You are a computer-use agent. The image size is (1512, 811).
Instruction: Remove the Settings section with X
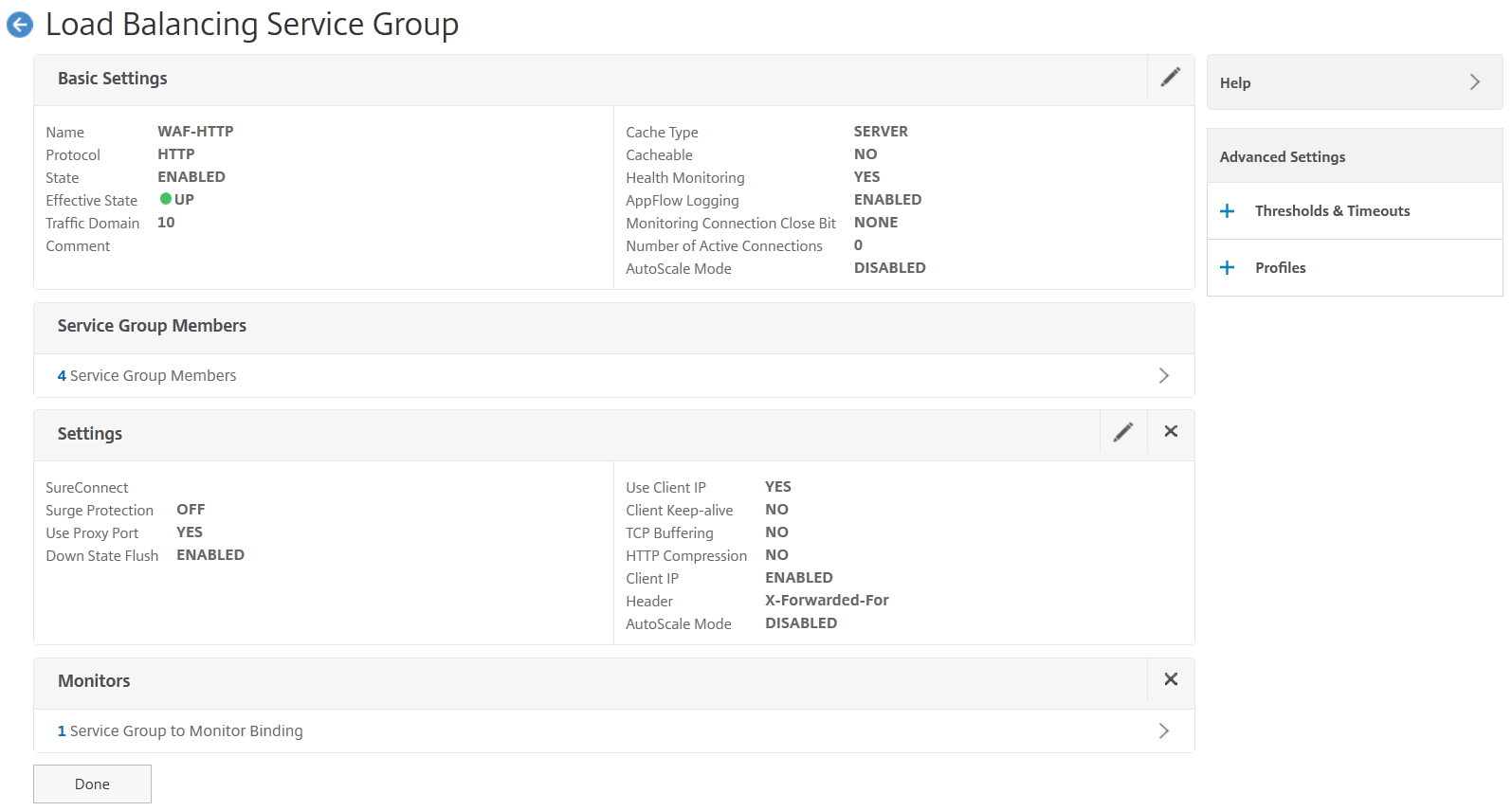[1171, 432]
